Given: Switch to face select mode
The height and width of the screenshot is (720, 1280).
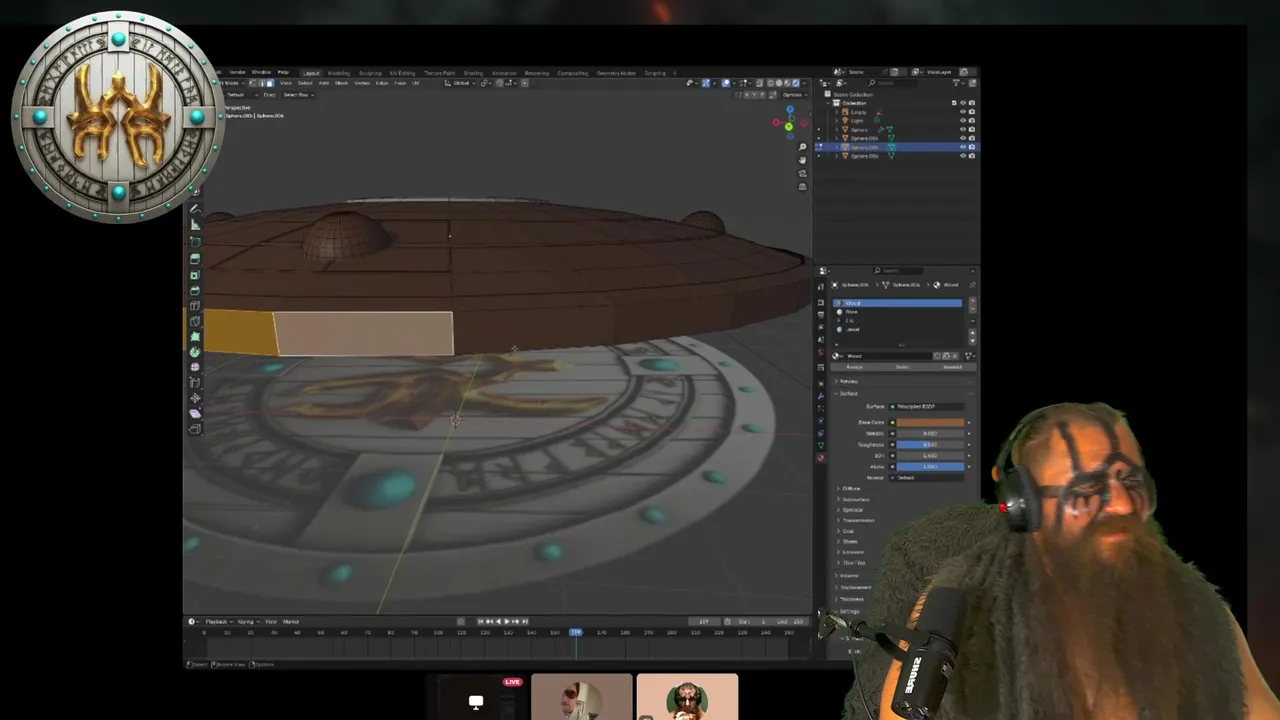Looking at the screenshot, I should (270, 83).
